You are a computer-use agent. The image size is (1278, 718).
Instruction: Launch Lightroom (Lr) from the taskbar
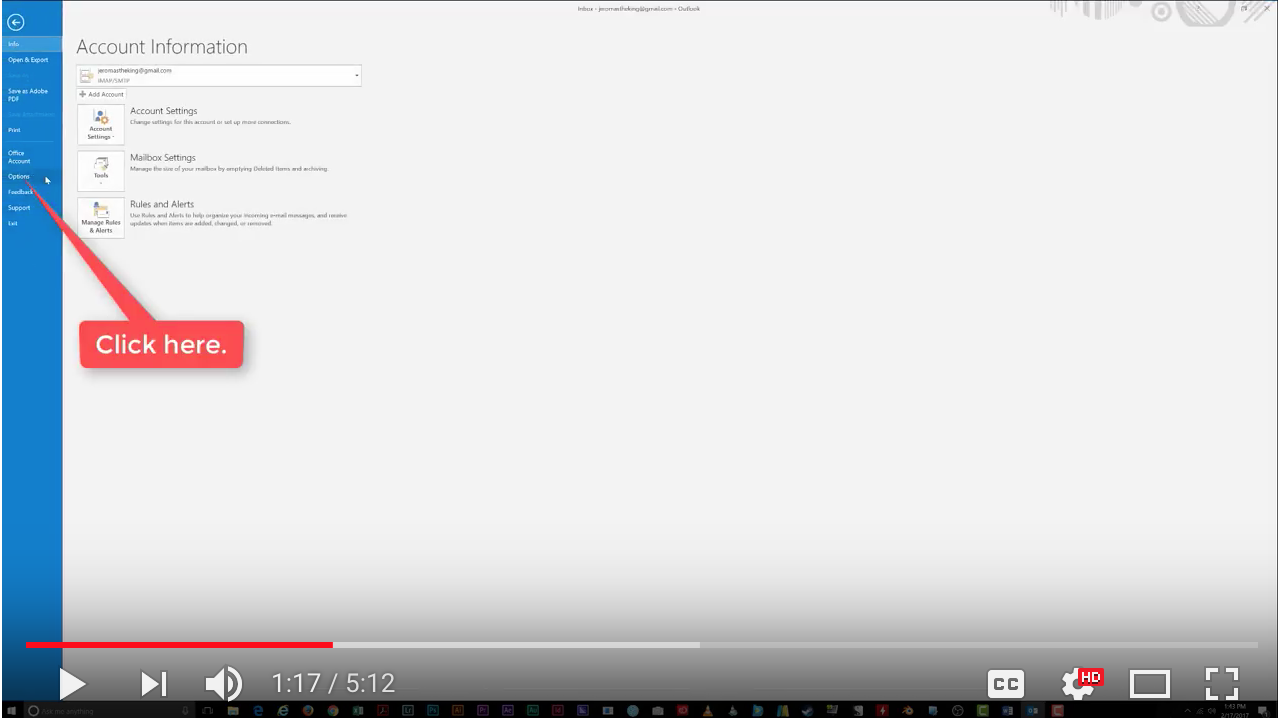point(408,710)
